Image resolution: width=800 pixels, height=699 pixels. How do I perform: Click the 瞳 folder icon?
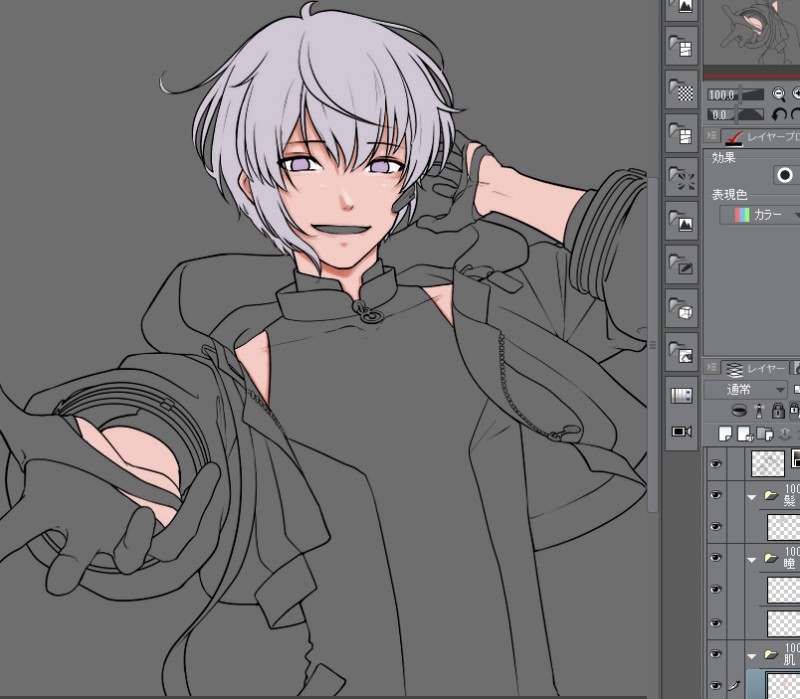click(770, 559)
